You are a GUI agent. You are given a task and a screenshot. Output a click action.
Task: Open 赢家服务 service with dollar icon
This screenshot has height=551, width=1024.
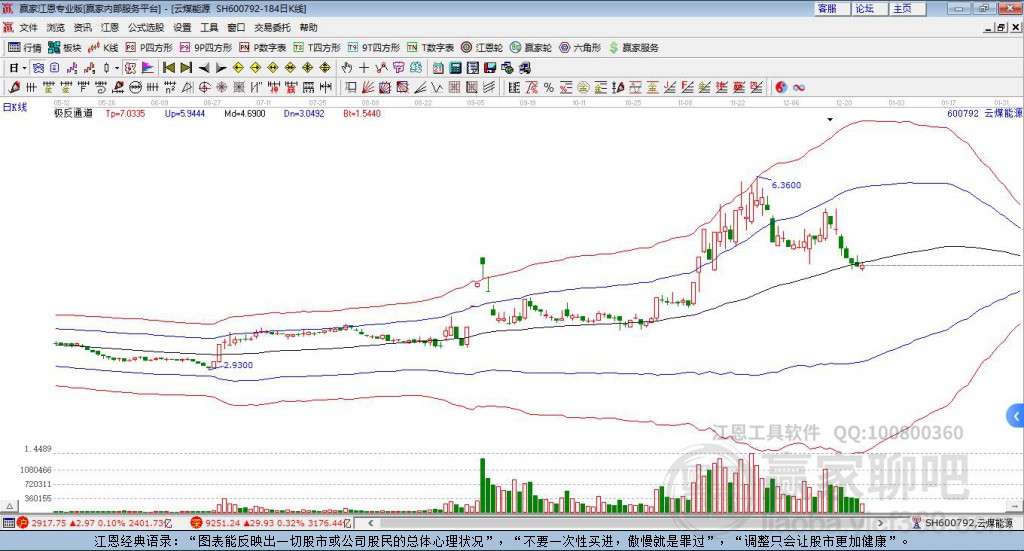(633, 48)
